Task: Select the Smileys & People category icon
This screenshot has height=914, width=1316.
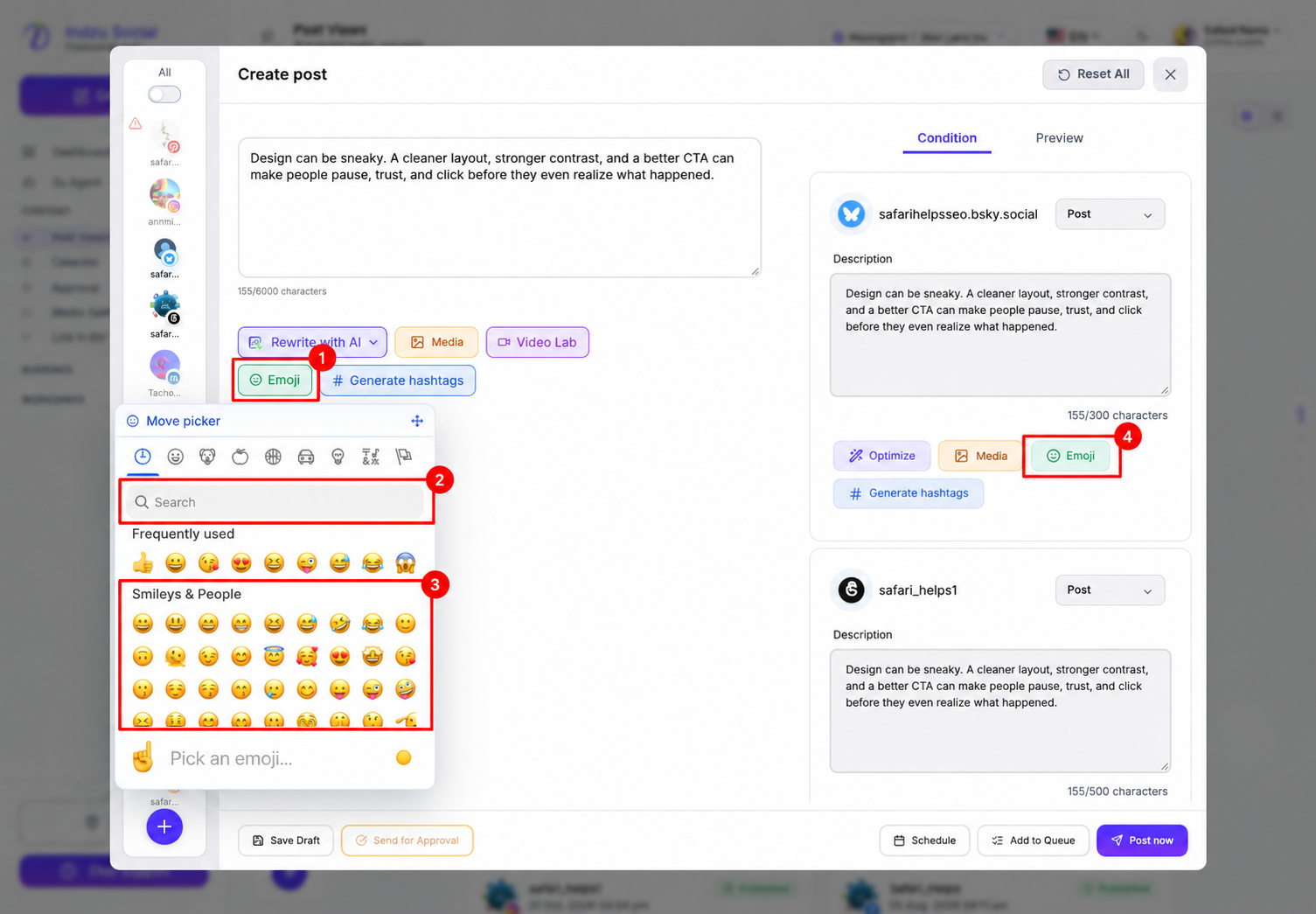Action: pos(176,457)
